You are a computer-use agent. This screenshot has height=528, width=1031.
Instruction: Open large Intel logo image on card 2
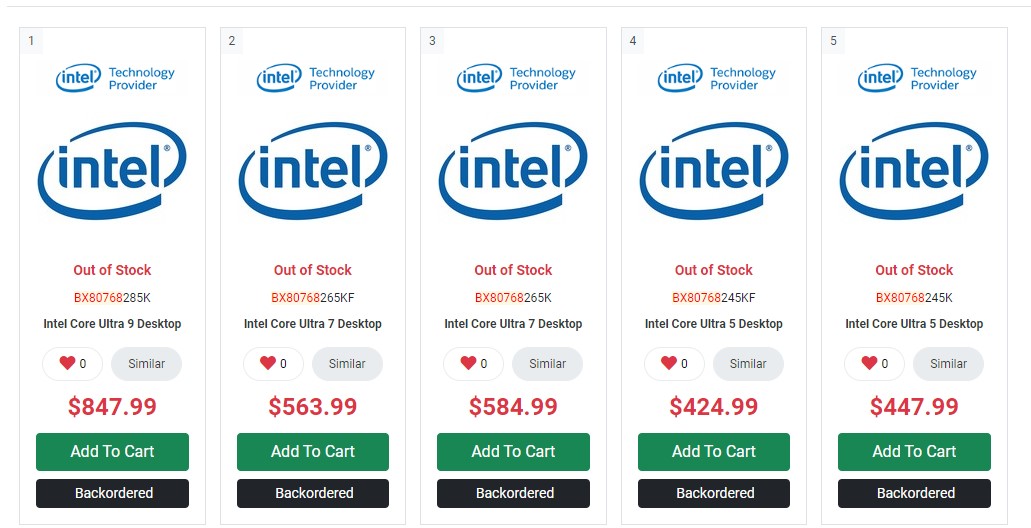[313, 172]
